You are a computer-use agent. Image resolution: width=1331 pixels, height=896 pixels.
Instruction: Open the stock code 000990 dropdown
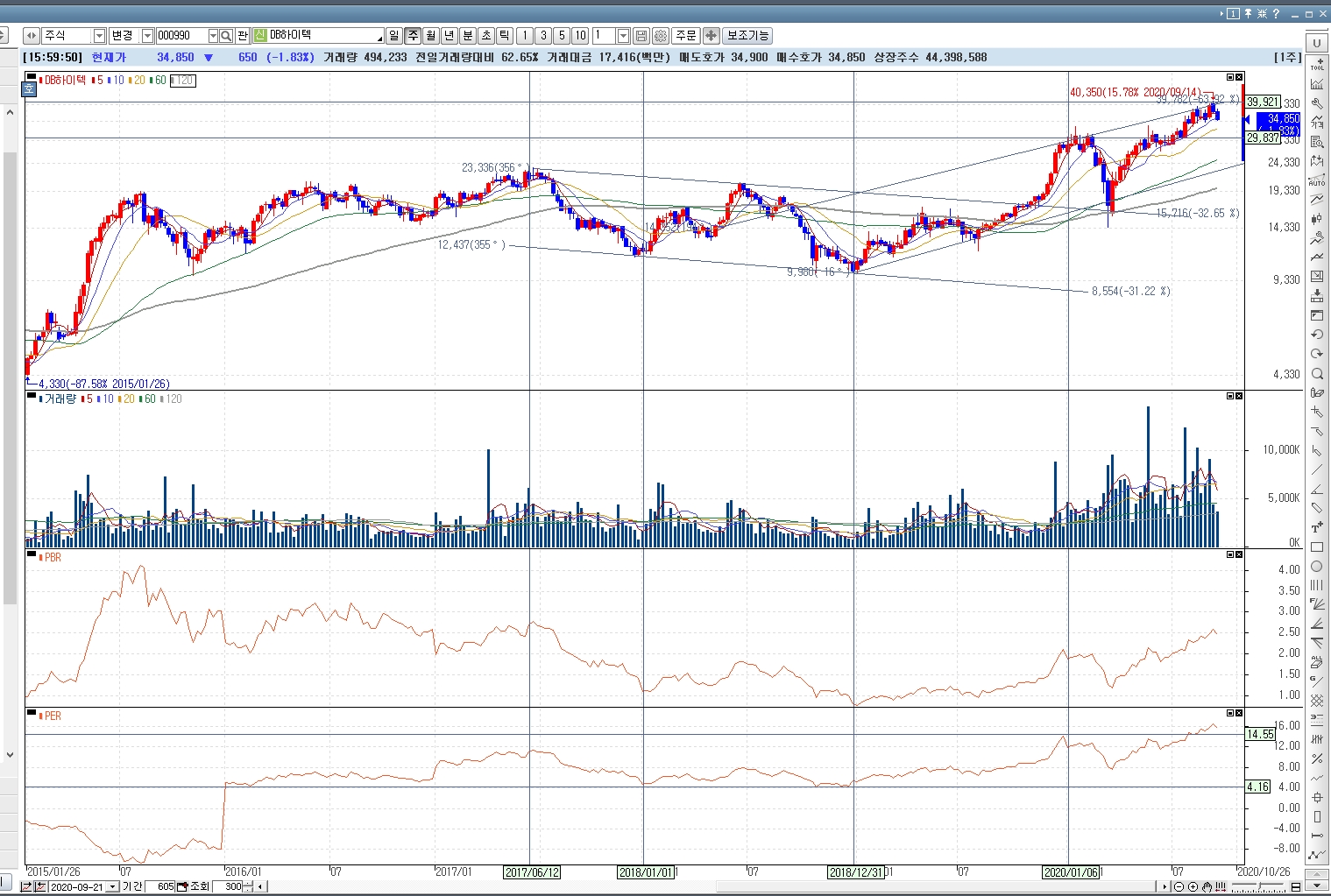(x=213, y=36)
